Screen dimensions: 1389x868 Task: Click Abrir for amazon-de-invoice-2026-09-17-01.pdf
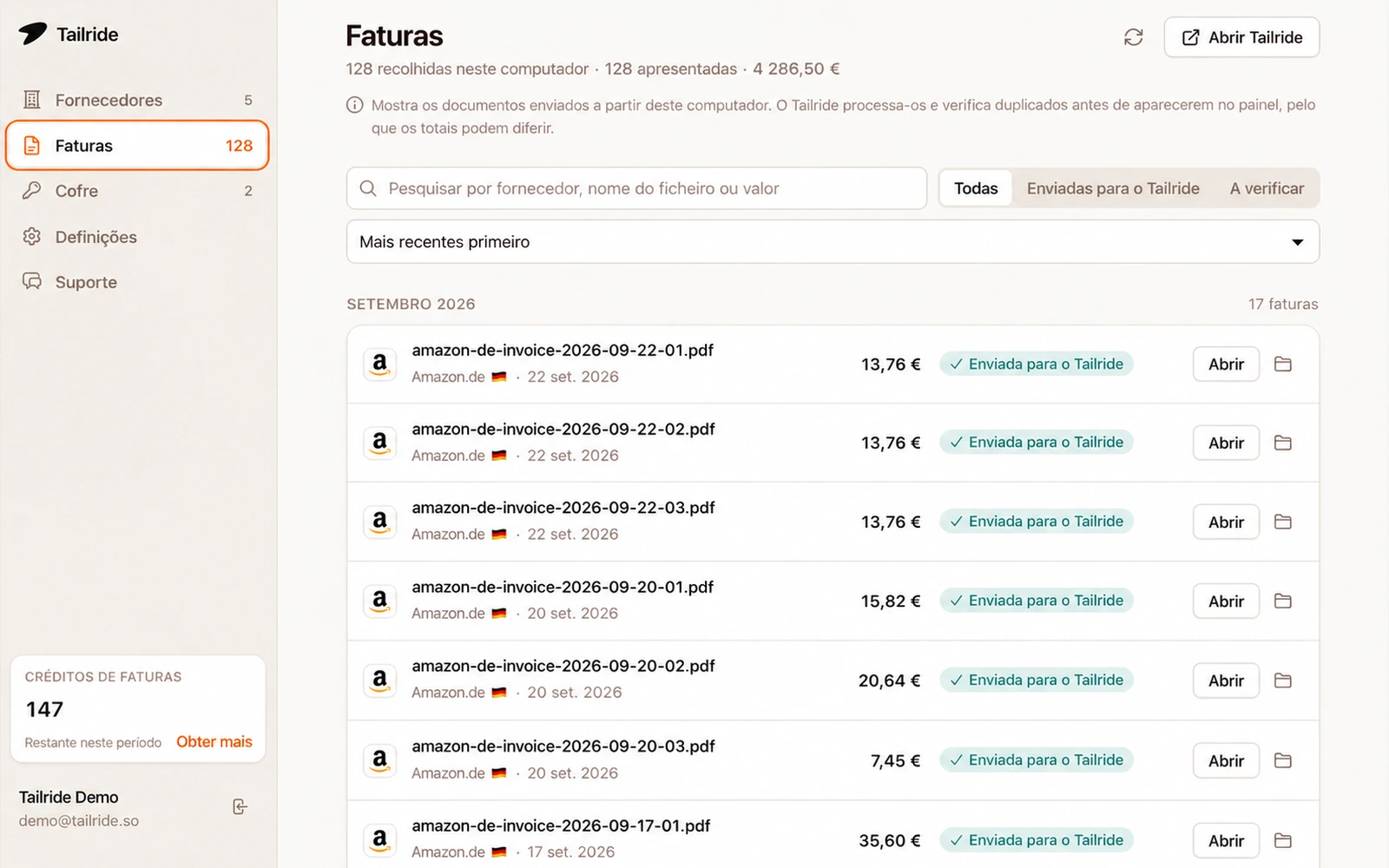click(1226, 840)
